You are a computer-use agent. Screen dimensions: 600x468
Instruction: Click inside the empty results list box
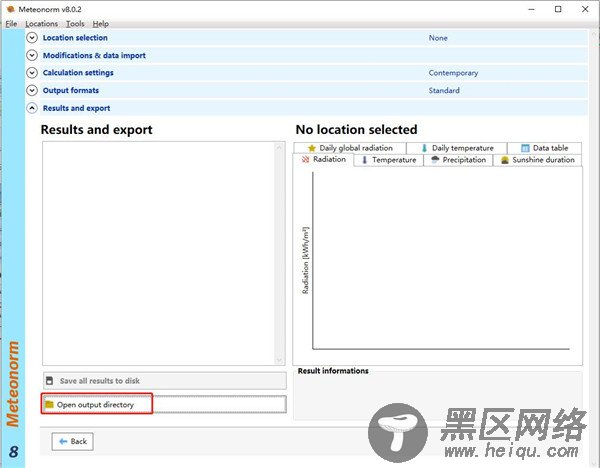coord(158,253)
